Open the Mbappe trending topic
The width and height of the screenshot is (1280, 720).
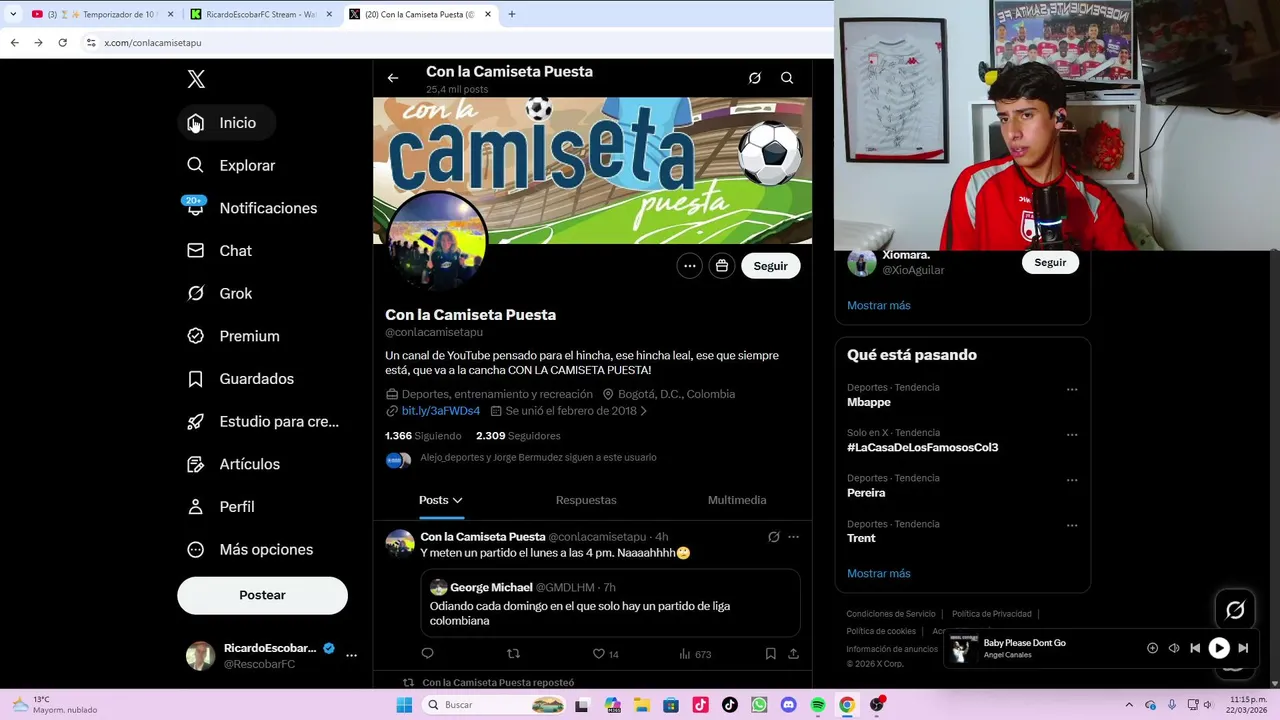(x=869, y=402)
